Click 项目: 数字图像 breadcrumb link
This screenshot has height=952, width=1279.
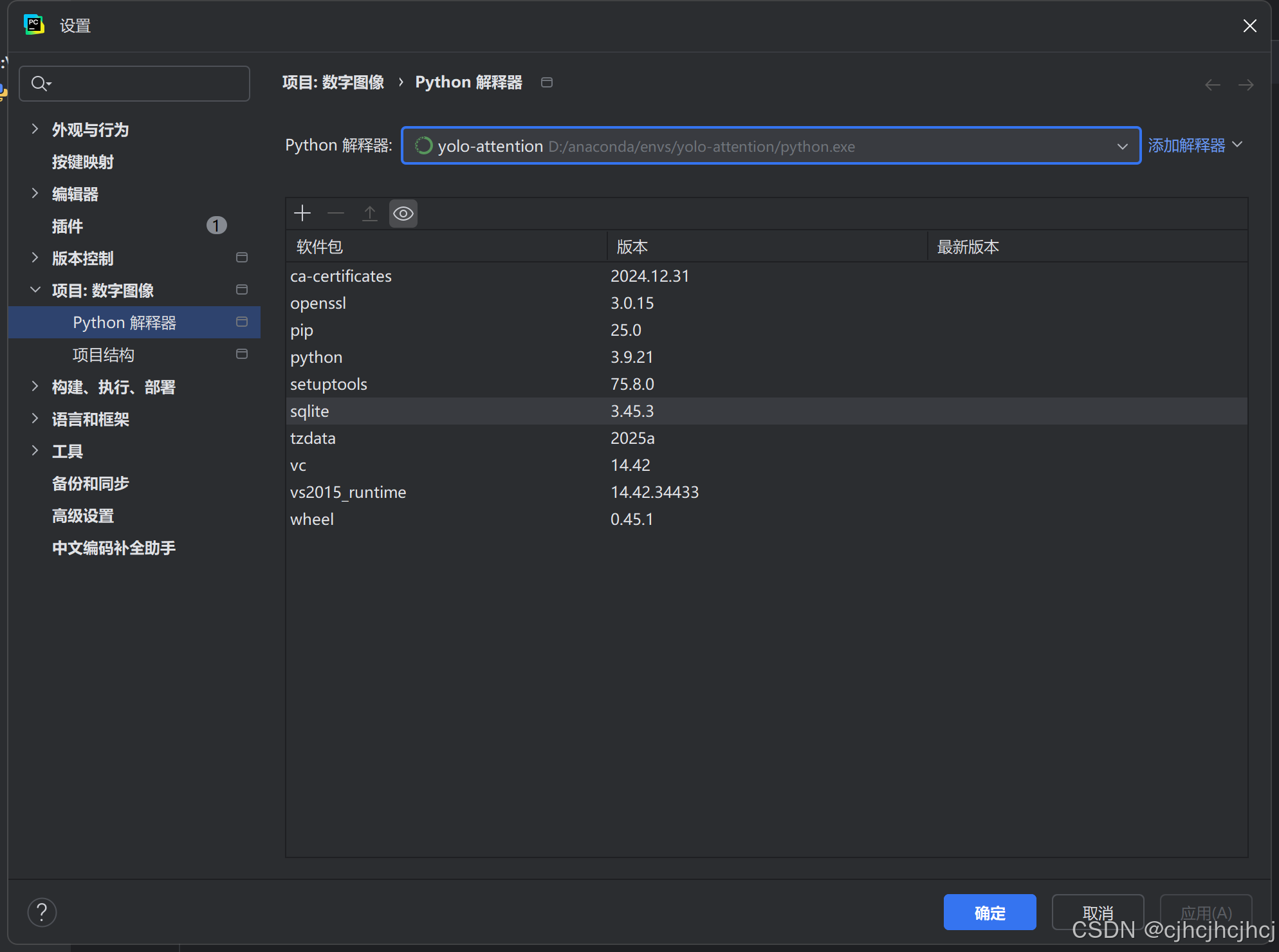pyautogui.click(x=333, y=82)
